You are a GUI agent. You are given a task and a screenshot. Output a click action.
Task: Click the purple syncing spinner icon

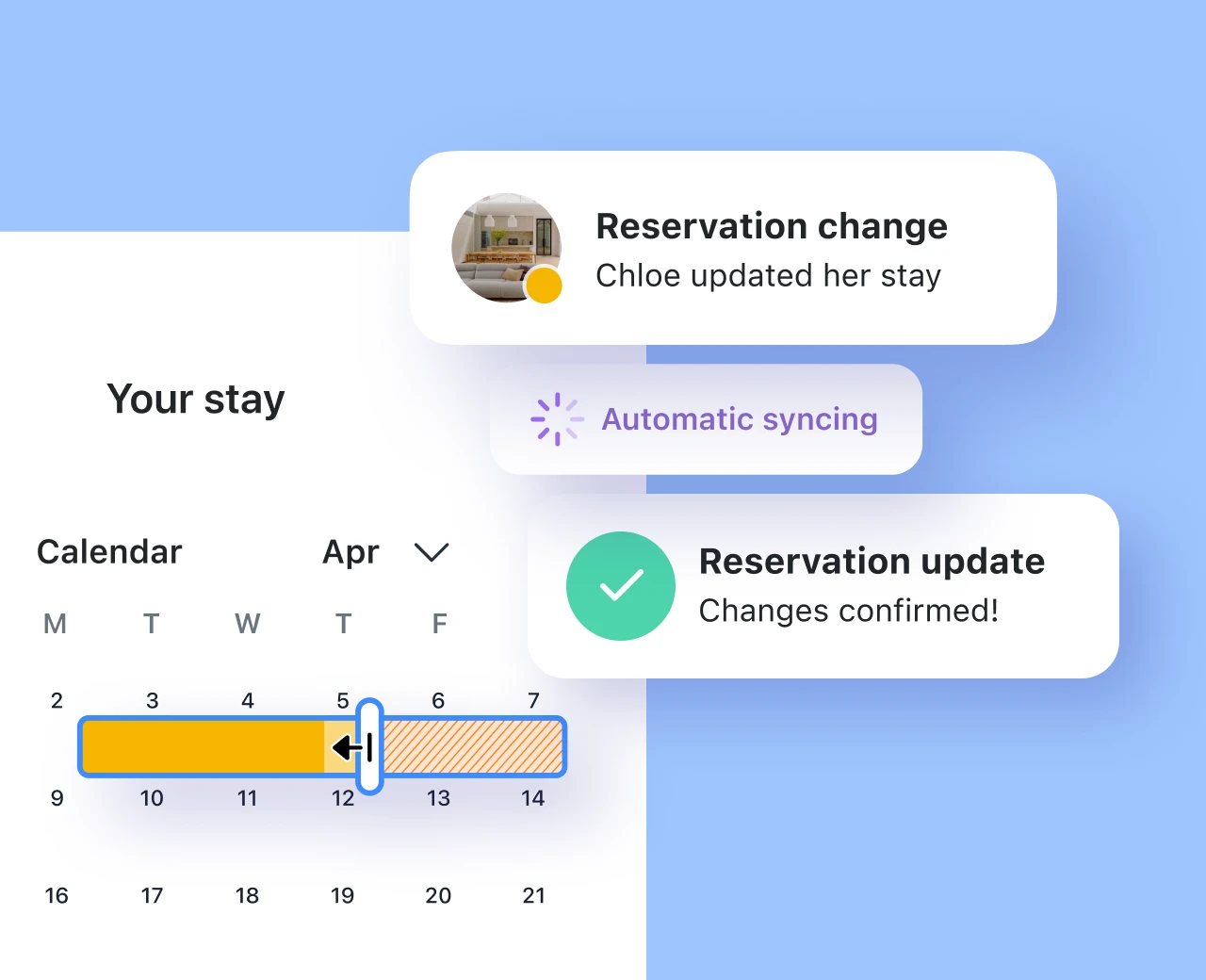pyautogui.click(x=557, y=419)
